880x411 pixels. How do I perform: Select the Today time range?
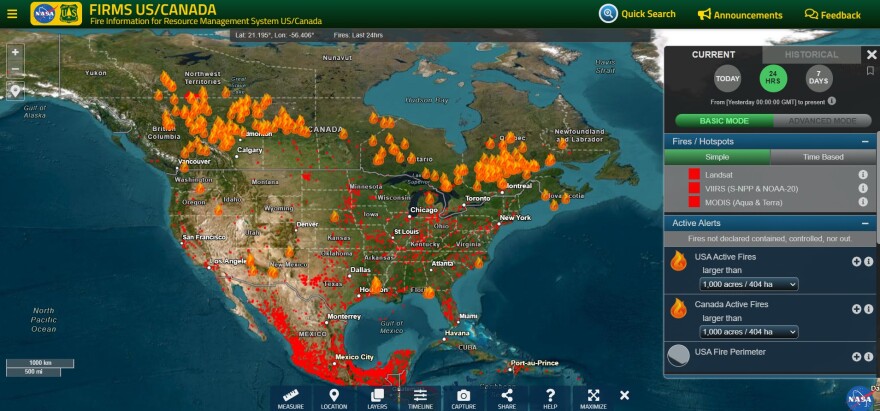(727, 79)
